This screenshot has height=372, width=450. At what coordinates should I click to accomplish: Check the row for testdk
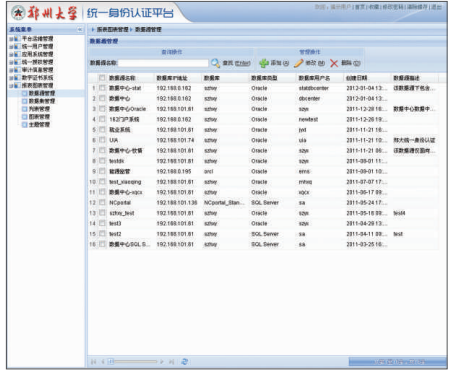click(102, 161)
